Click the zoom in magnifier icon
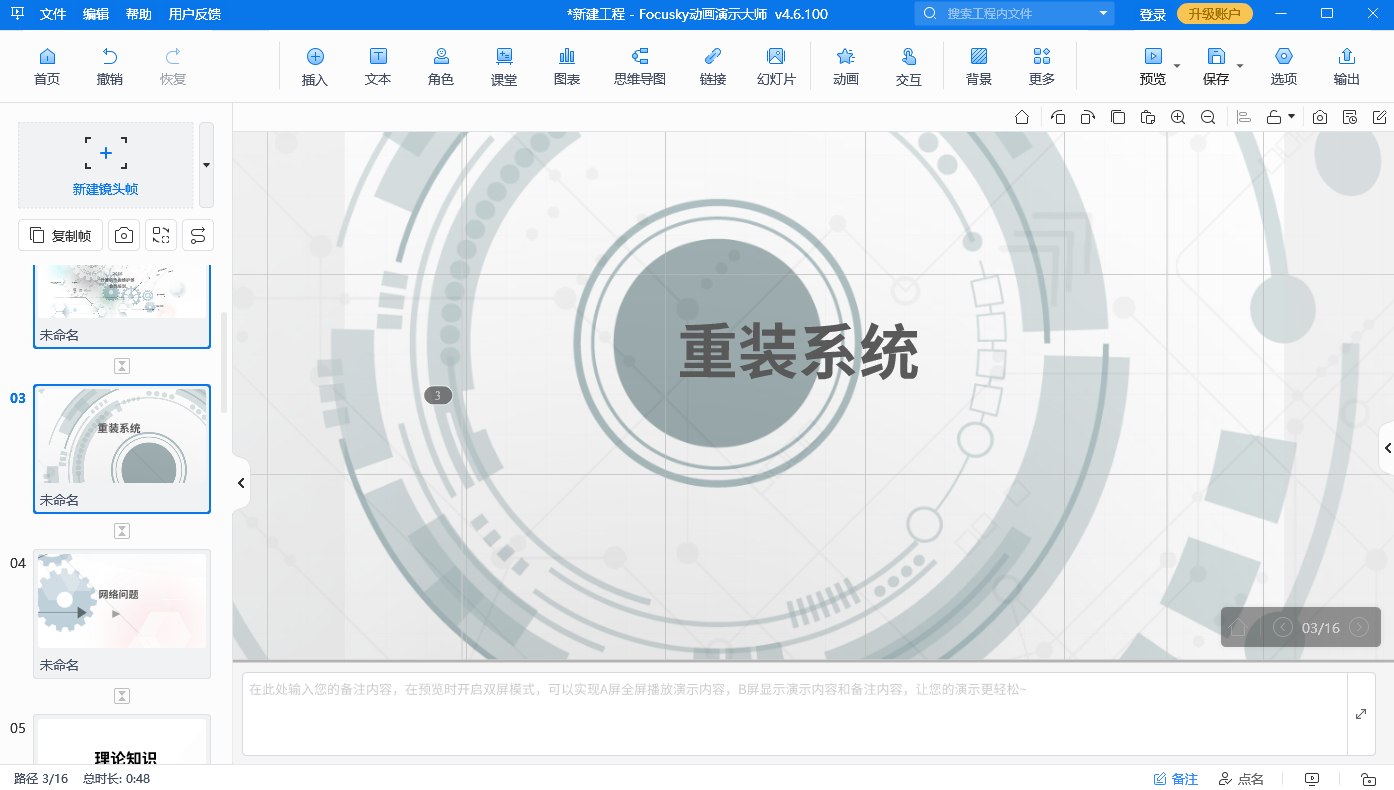 1178,117
